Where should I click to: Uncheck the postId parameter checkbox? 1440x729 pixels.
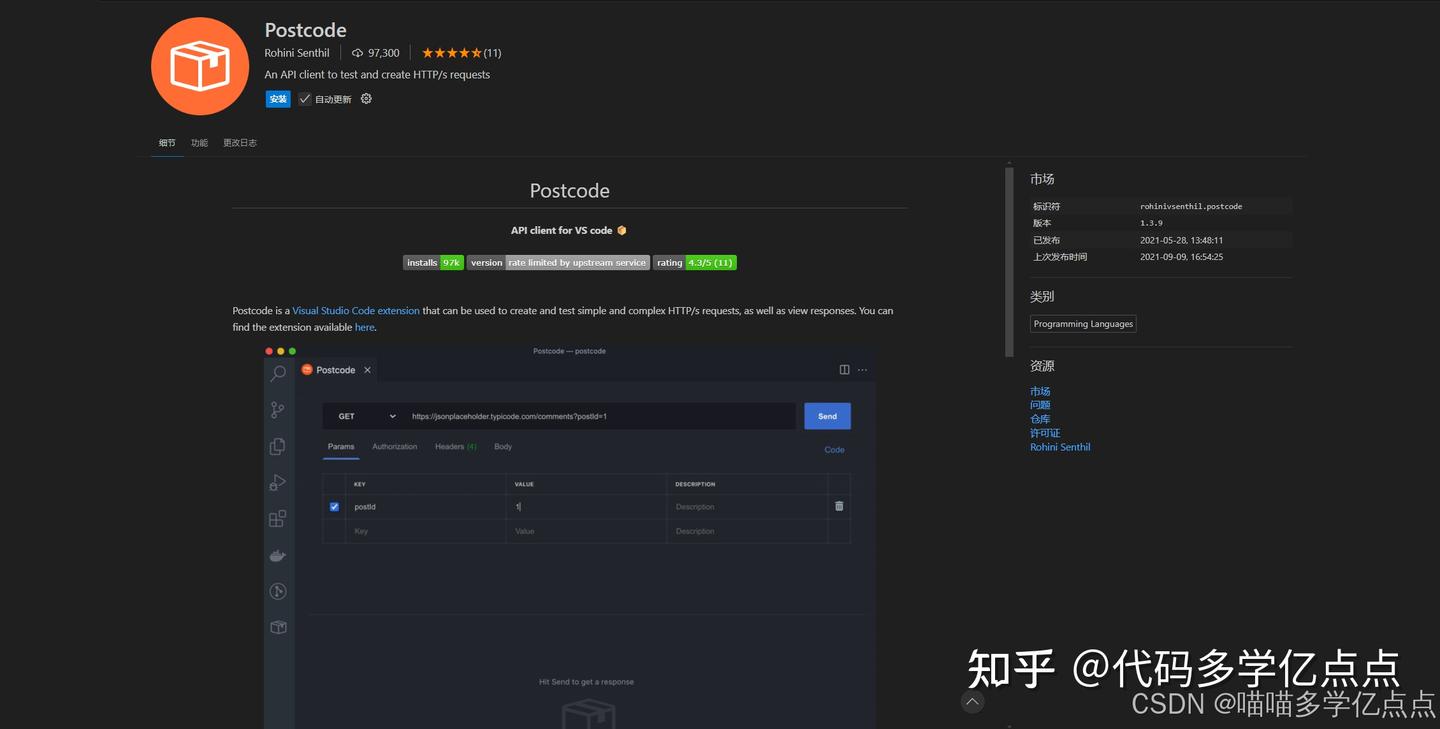coord(334,506)
